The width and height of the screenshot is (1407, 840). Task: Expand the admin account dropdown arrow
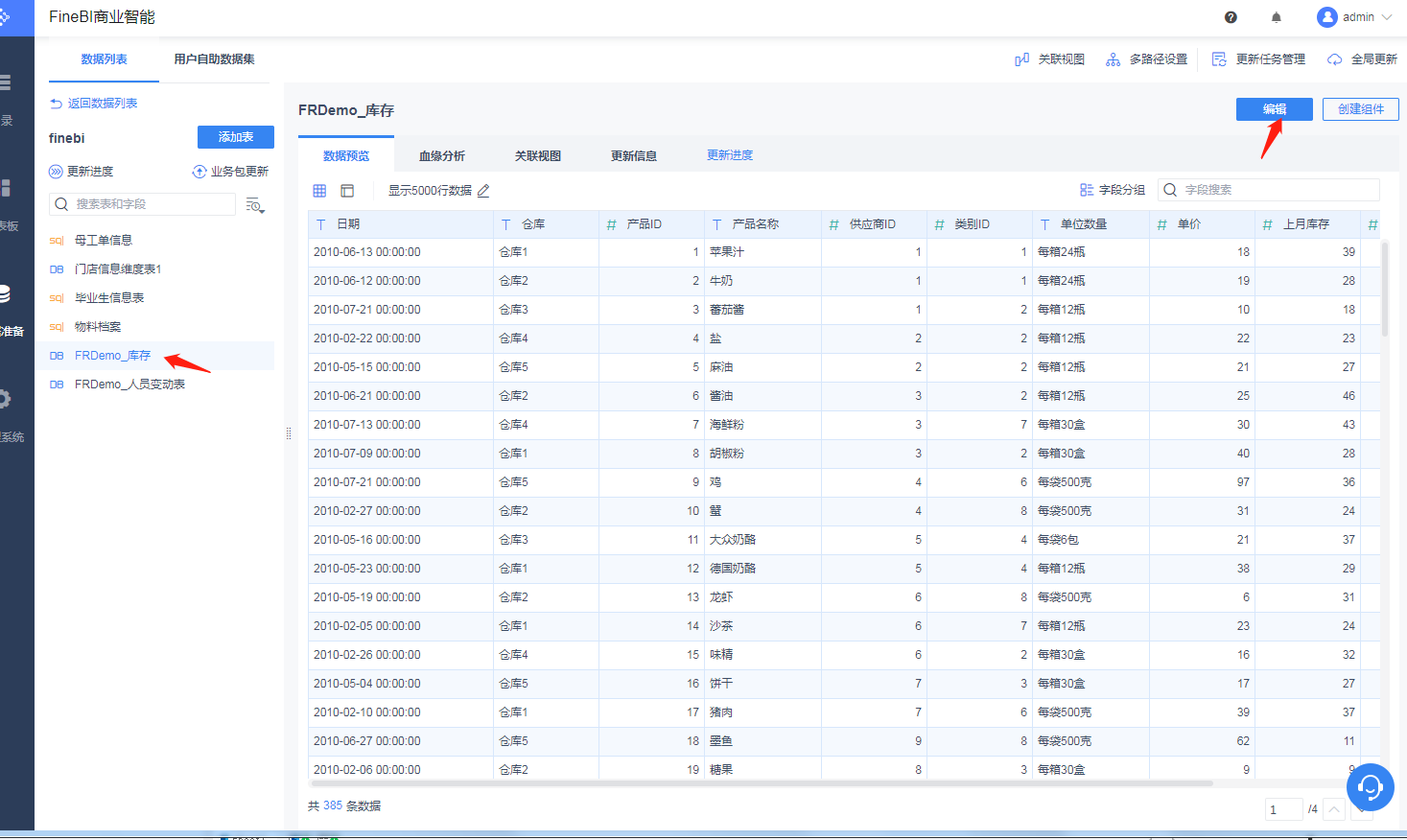(1386, 17)
